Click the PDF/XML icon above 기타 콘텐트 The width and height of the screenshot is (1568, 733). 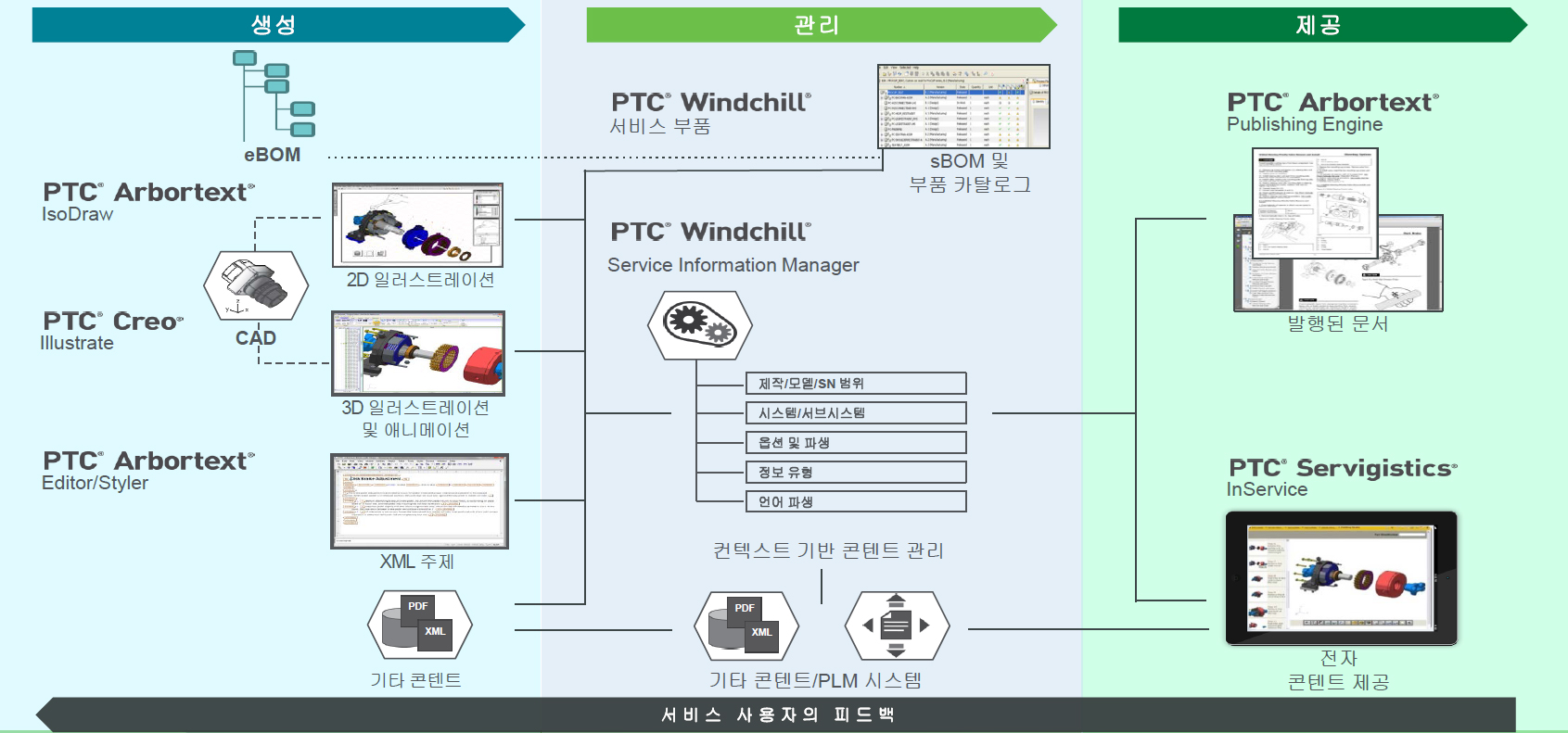(420, 625)
